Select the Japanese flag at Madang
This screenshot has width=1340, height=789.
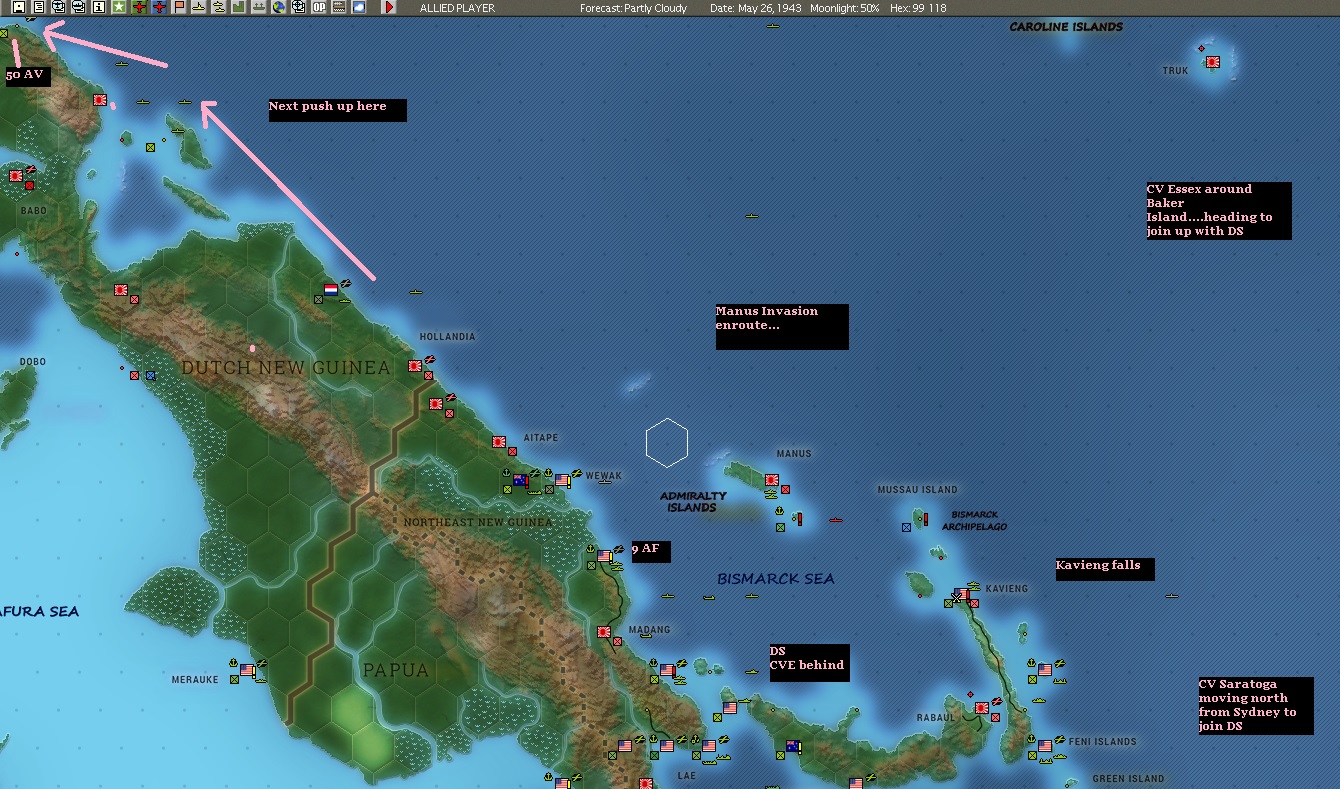point(604,632)
